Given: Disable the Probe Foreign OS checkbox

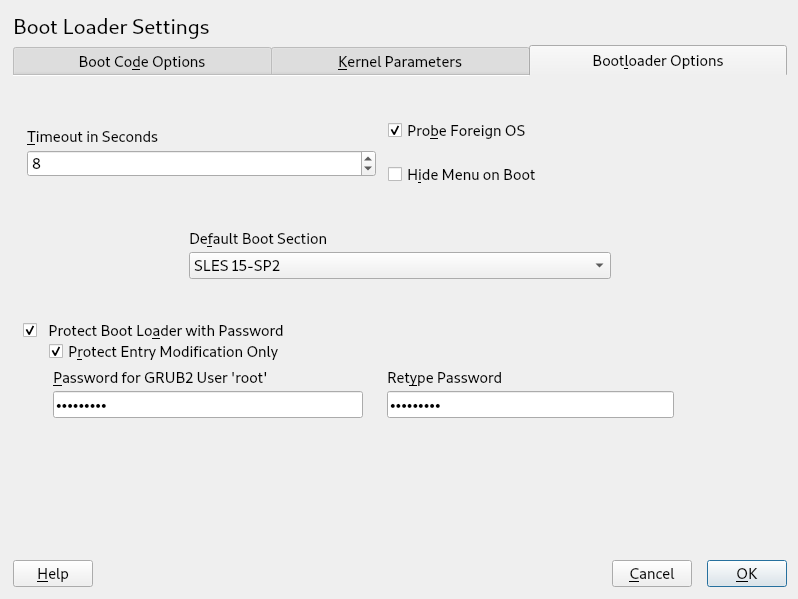Looking at the screenshot, I should point(395,131).
